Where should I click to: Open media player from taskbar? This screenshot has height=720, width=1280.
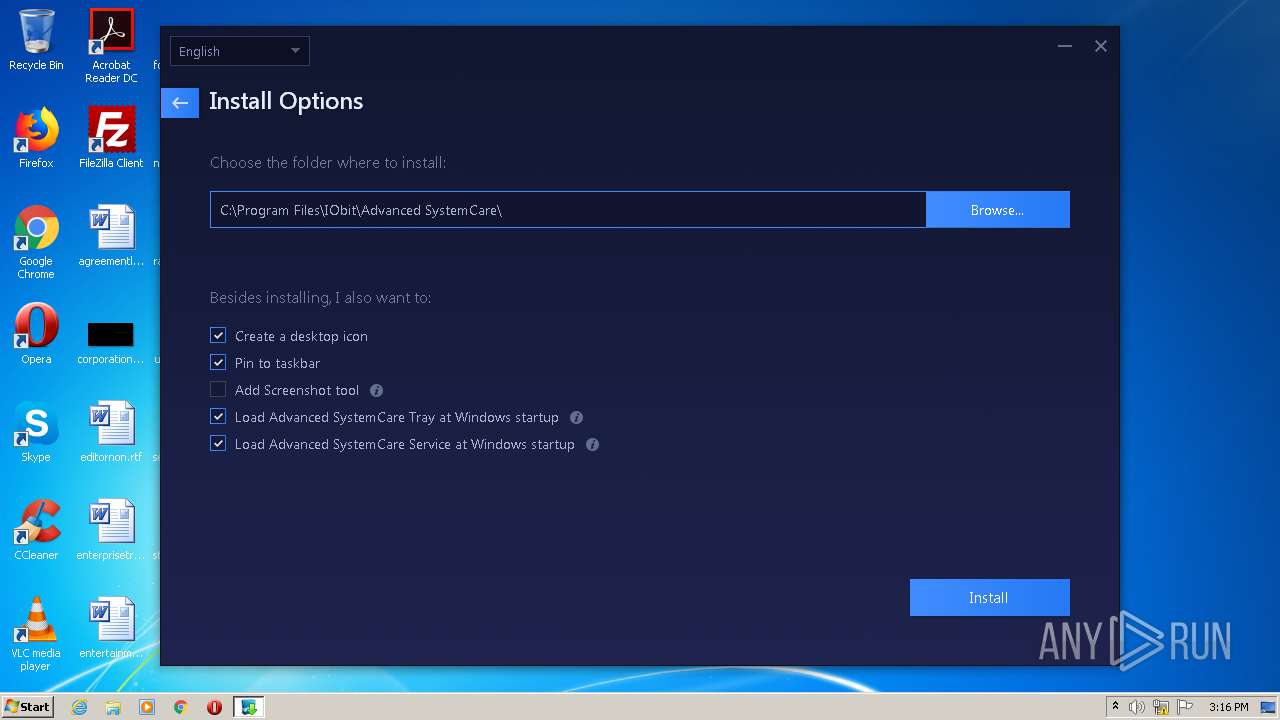coord(147,707)
